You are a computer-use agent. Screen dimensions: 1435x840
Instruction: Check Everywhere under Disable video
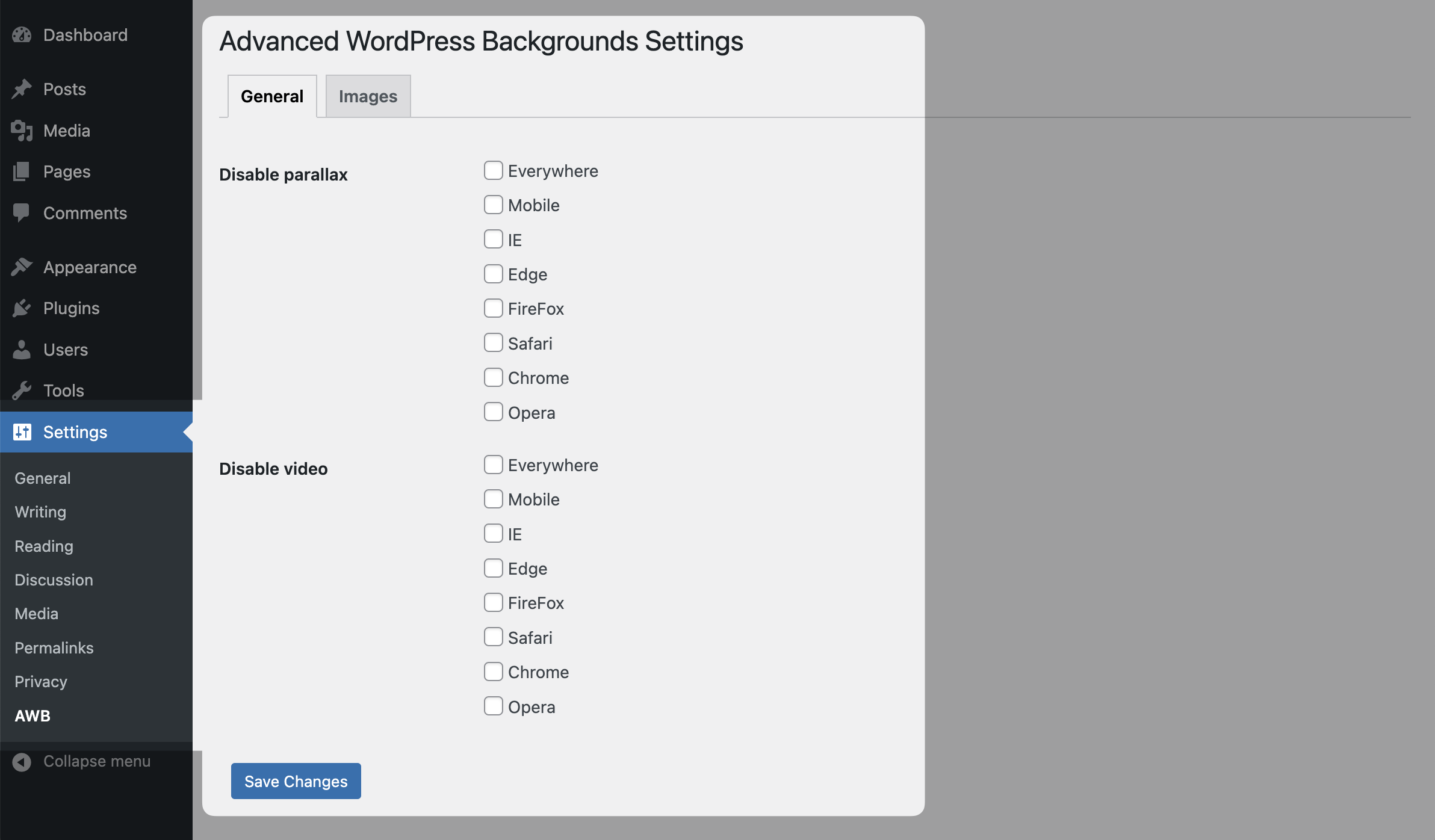point(494,465)
